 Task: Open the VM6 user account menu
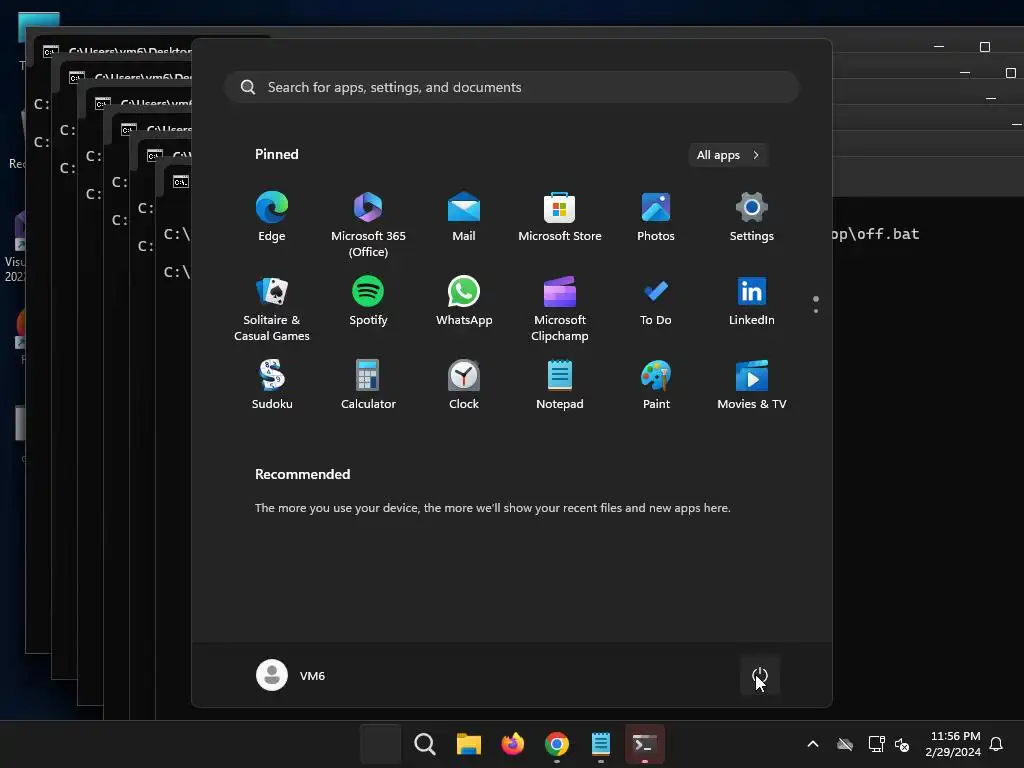[291, 675]
